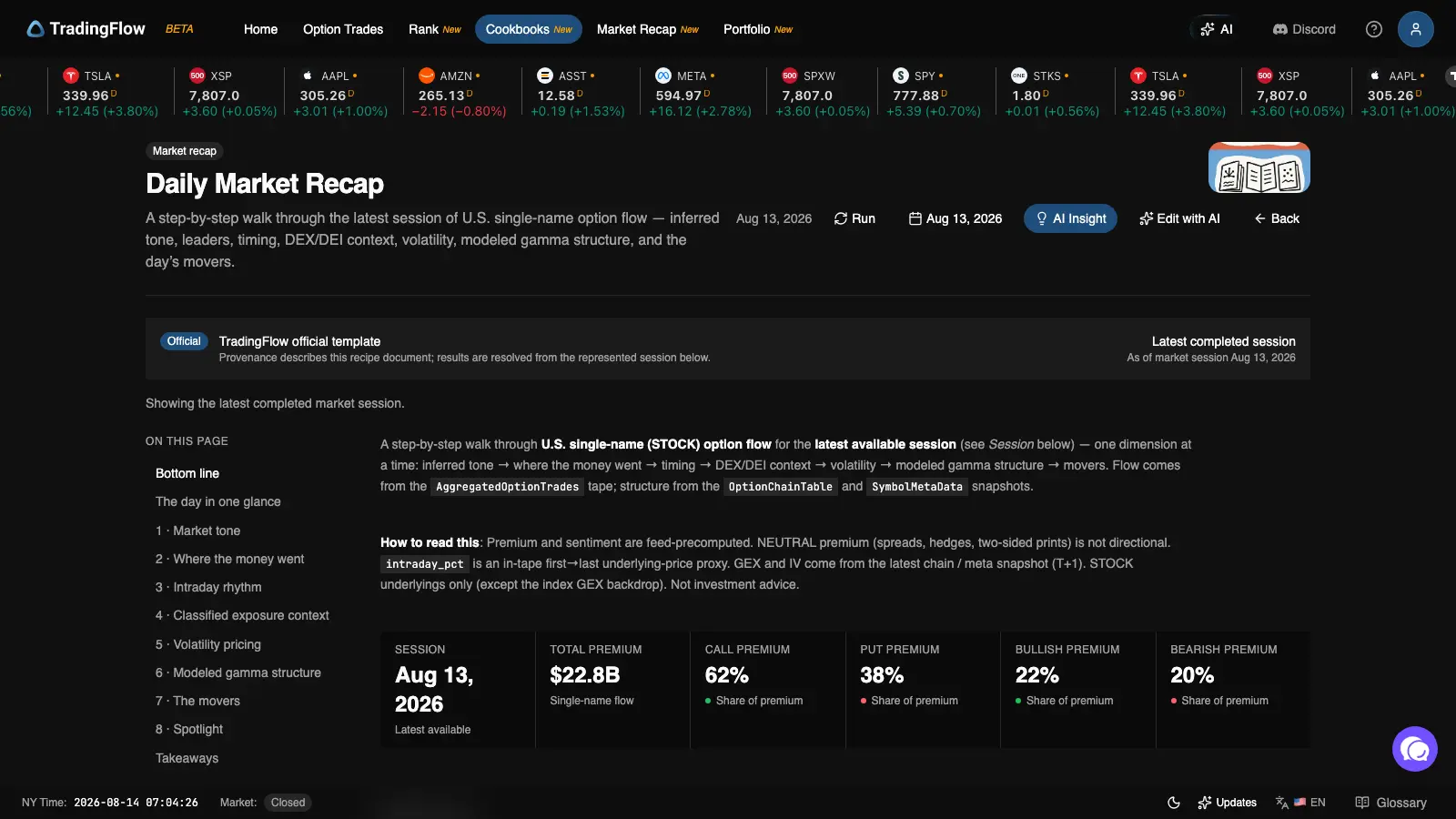Click the CALL PREMIUM 62% card
This screenshot has height=819, width=1456.
[x=768, y=690]
